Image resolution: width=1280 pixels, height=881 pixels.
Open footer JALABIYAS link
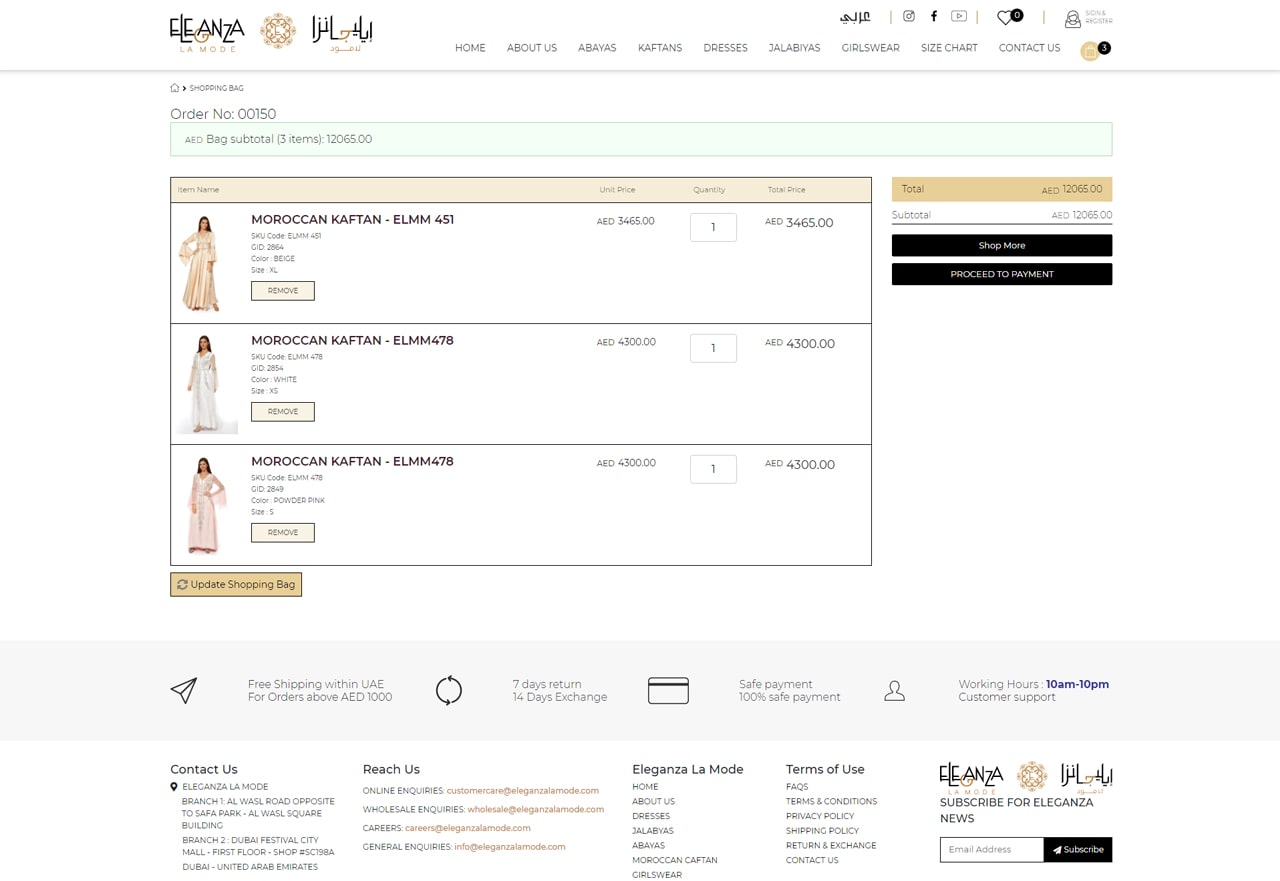click(653, 831)
